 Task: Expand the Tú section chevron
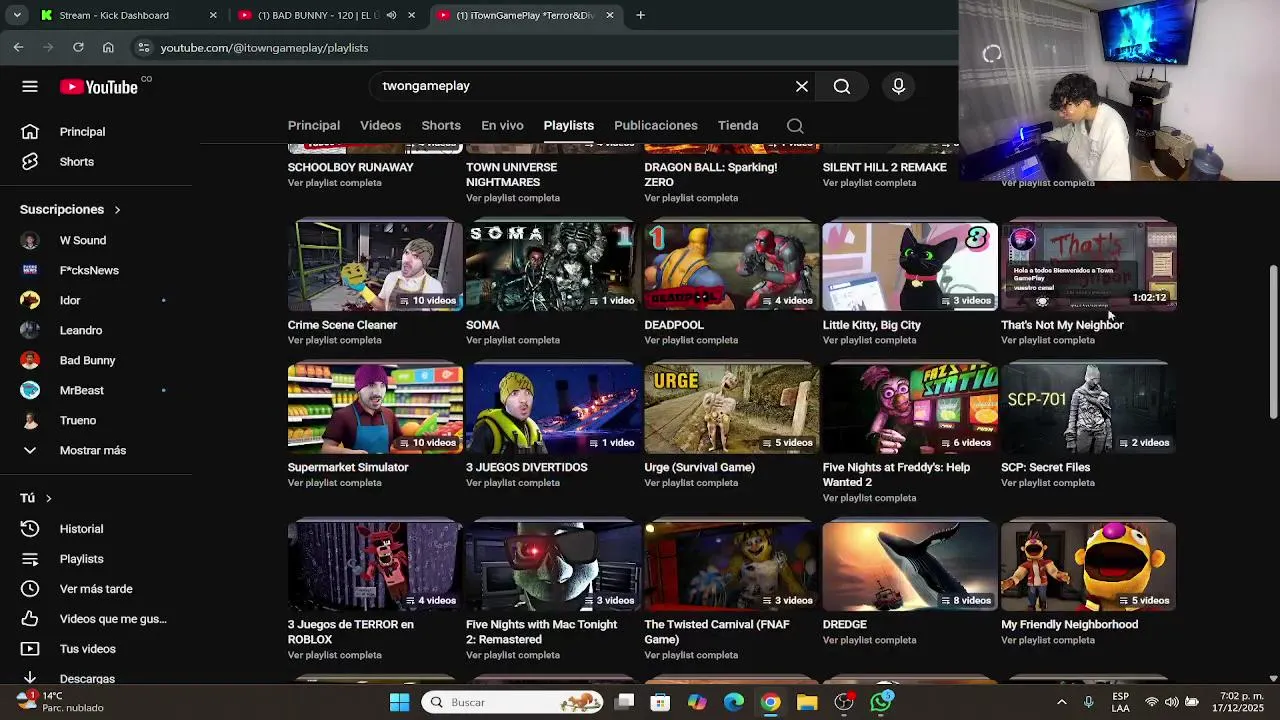click(x=48, y=498)
